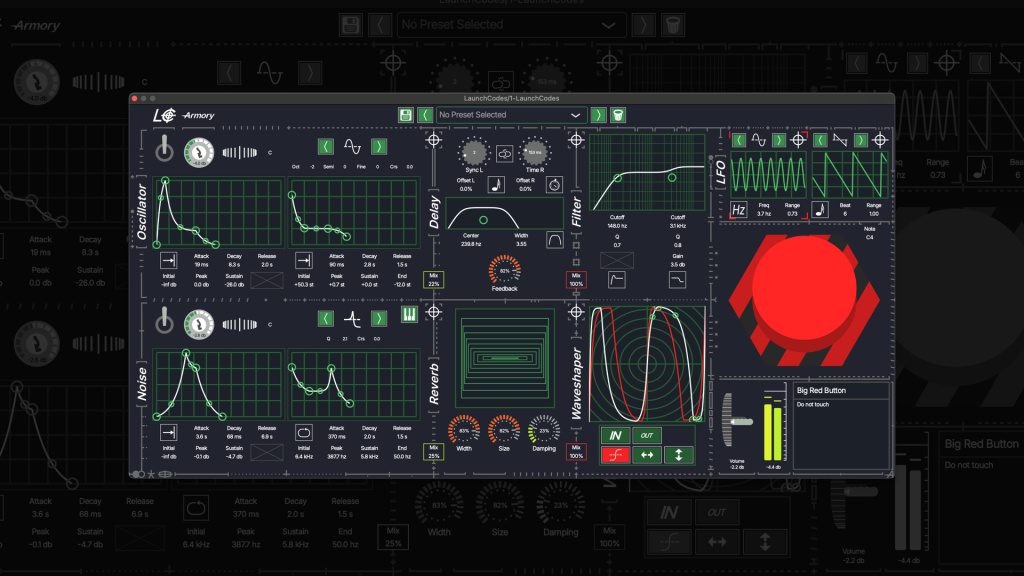Click the Delay Offset R stopwatch icon
The width and height of the screenshot is (1024, 576).
tap(554, 182)
